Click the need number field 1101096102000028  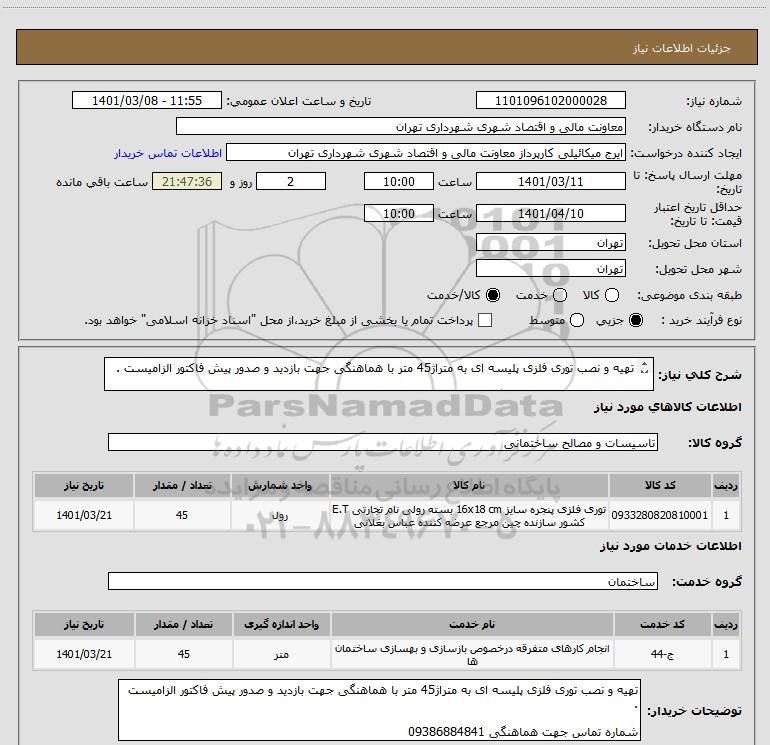pyautogui.click(x=550, y=100)
